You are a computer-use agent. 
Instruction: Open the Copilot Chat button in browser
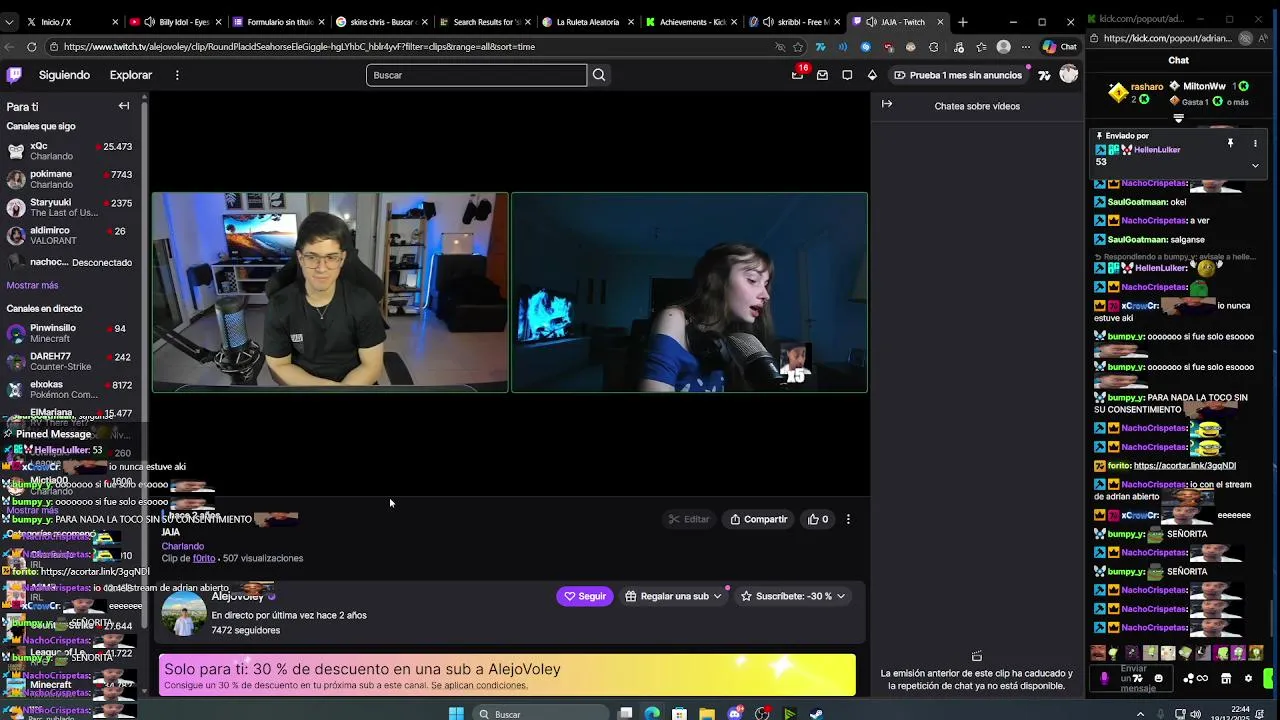click(1059, 46)
